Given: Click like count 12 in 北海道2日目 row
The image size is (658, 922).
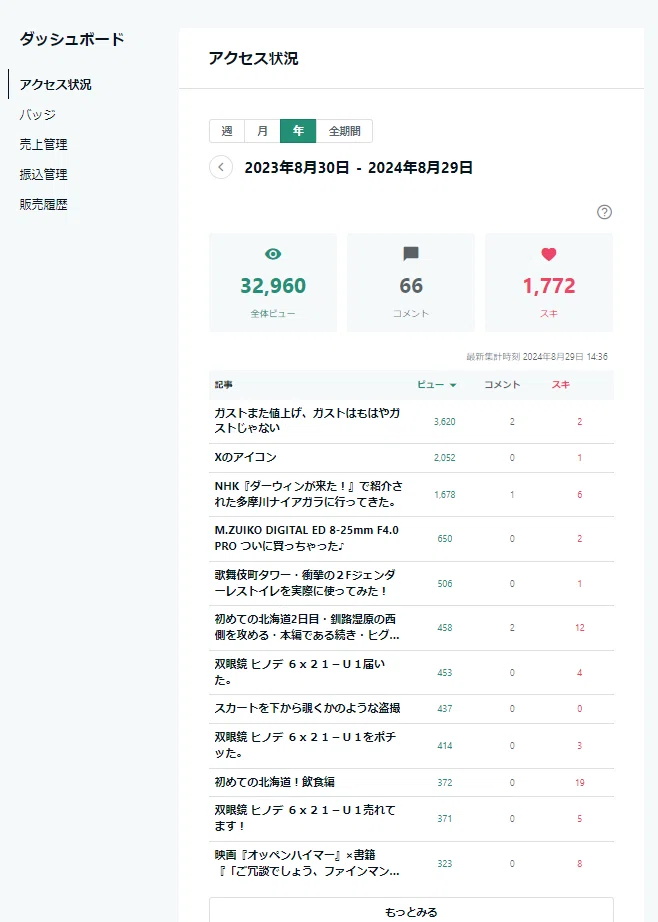Looking at the screenshot, I should (x=579, y=627).
